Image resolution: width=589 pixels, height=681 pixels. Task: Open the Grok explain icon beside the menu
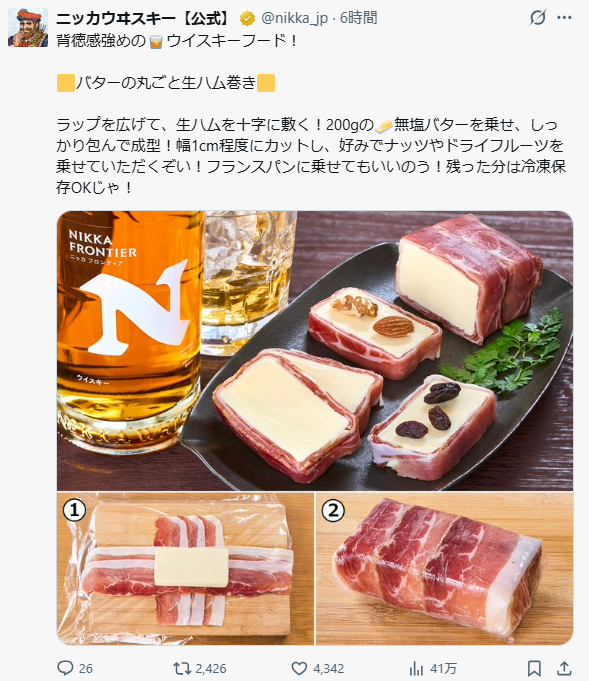coord(538,18)
